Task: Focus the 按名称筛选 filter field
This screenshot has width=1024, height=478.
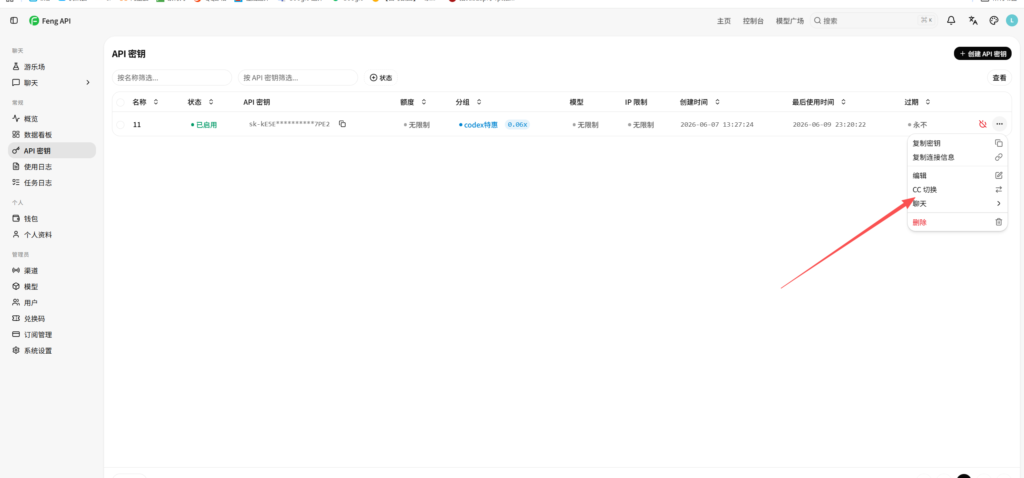Action: click(x=172, y=78)
